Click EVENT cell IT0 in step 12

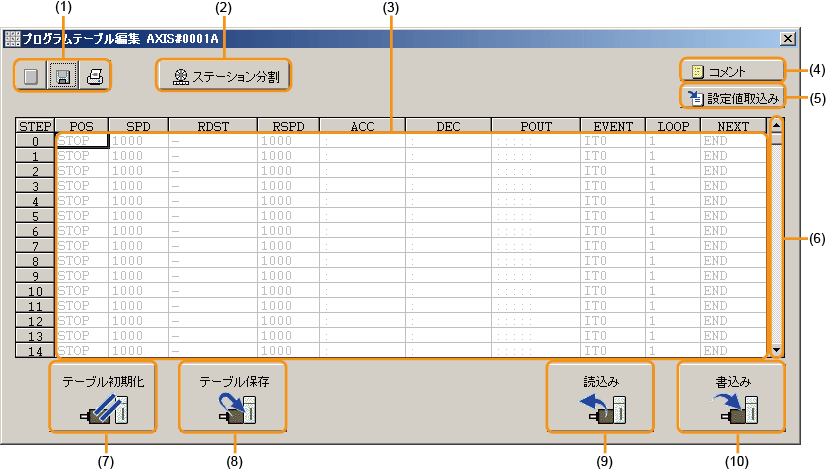613,321
